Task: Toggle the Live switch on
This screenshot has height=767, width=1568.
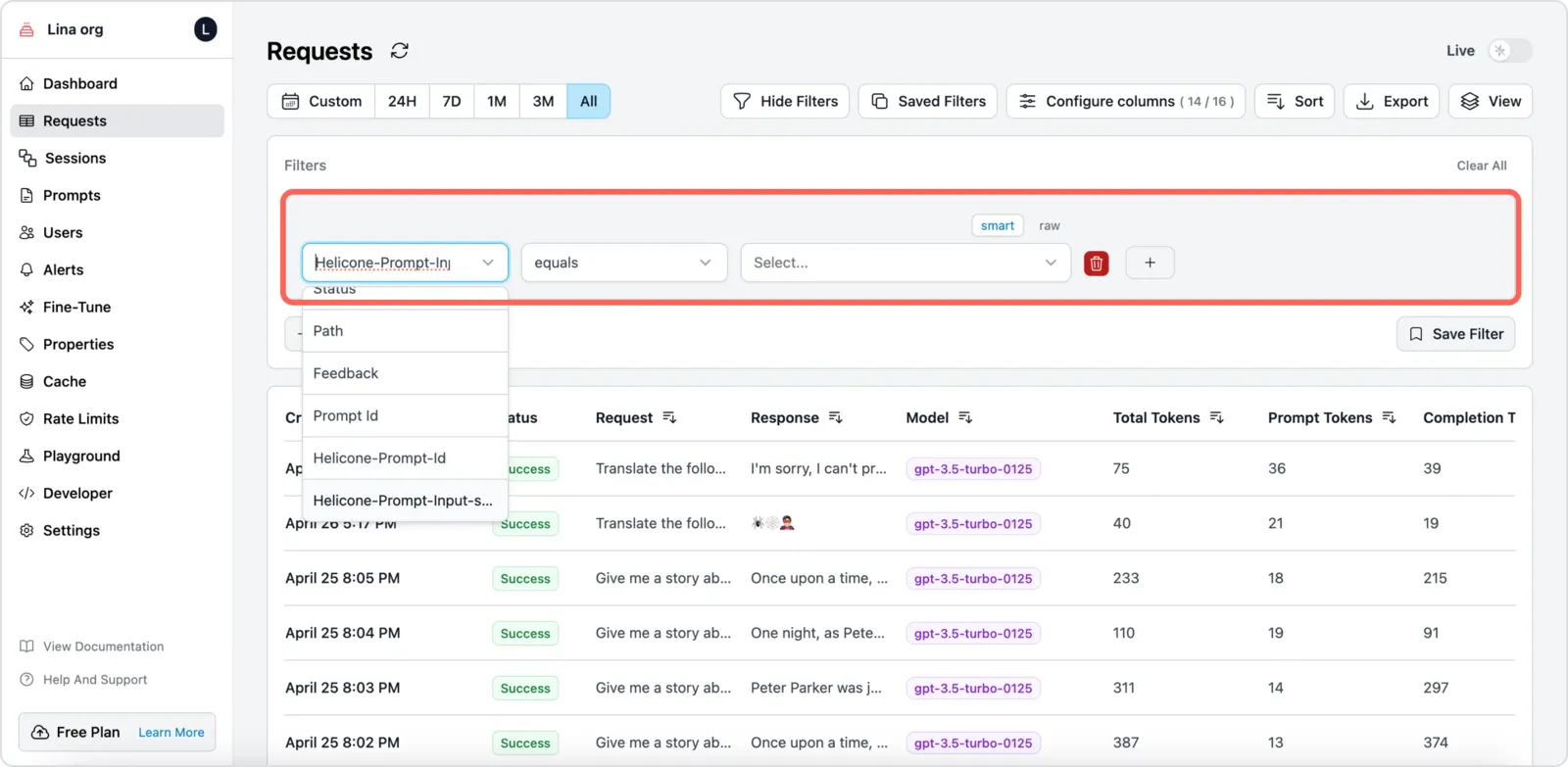Action: point(1509,51)
